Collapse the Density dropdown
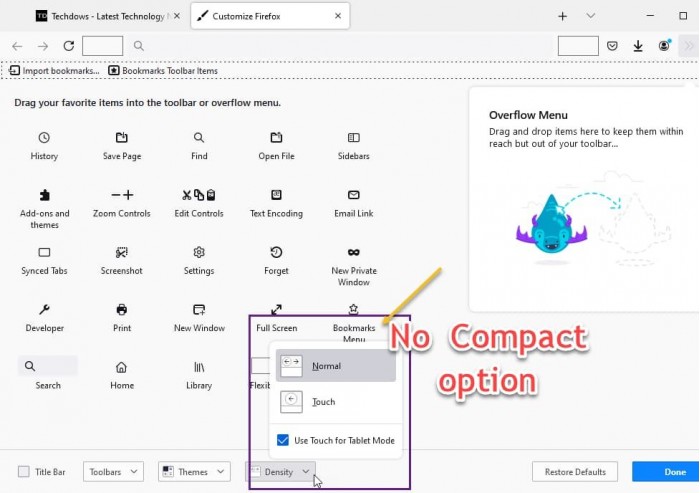The width and height of the screenshot is (700, 493). 280,472
